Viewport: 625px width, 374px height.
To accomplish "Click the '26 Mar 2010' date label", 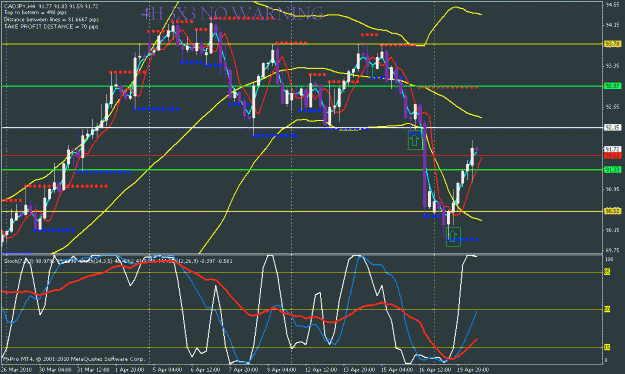I will coord(16,370).
